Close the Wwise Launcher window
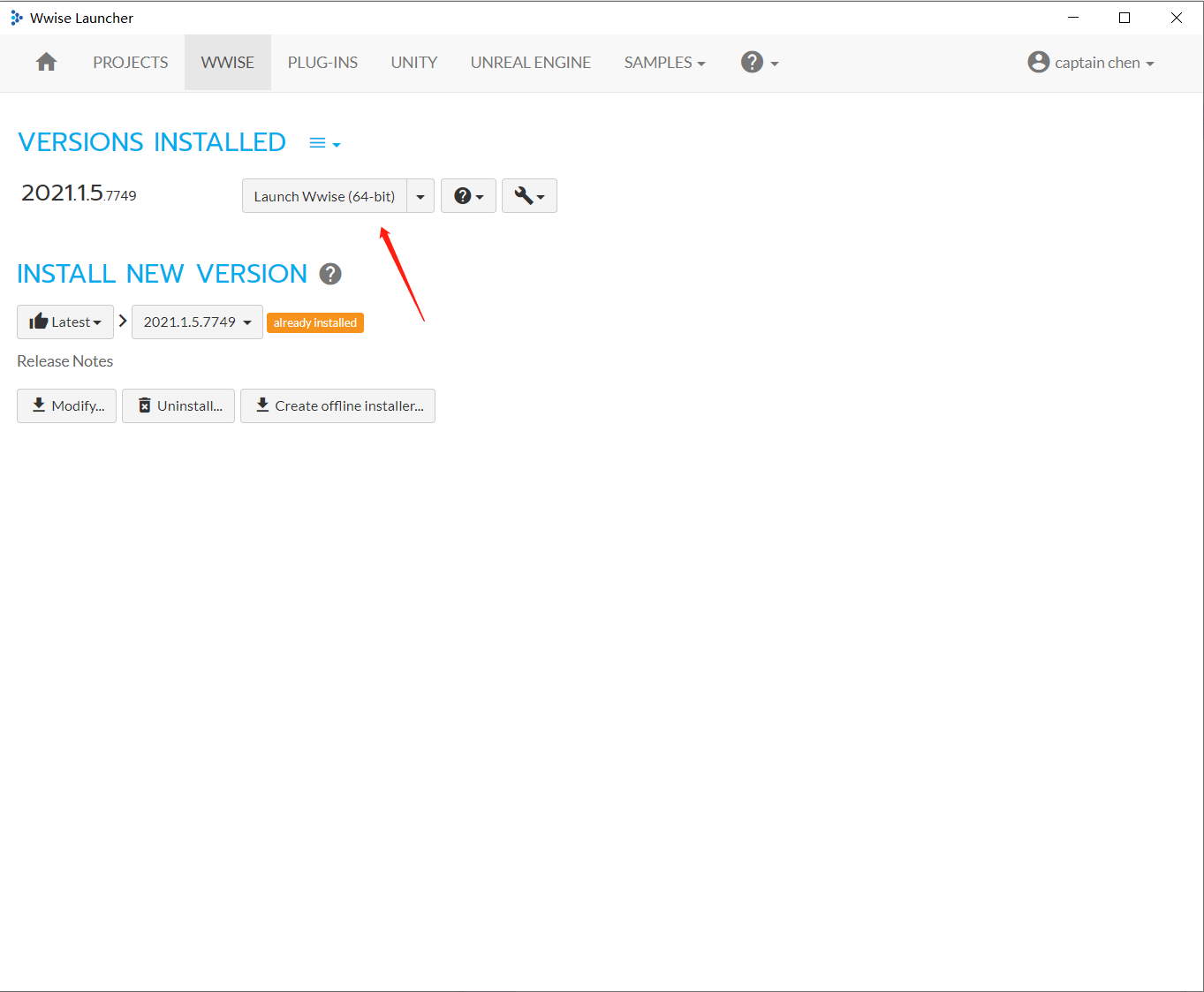The image size is (1204, 992). (x=1177, y=18)
